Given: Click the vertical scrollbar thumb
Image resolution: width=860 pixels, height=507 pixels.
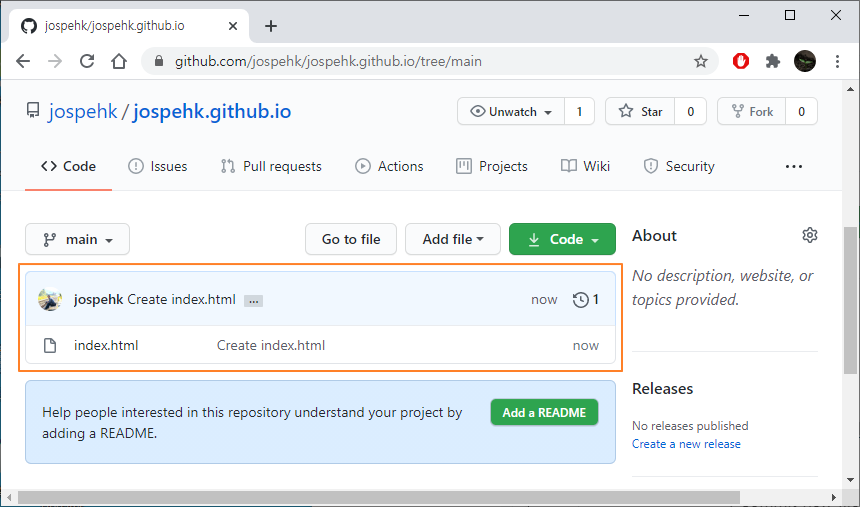Looking at the screenshot, I should click(x=850, y=300).
